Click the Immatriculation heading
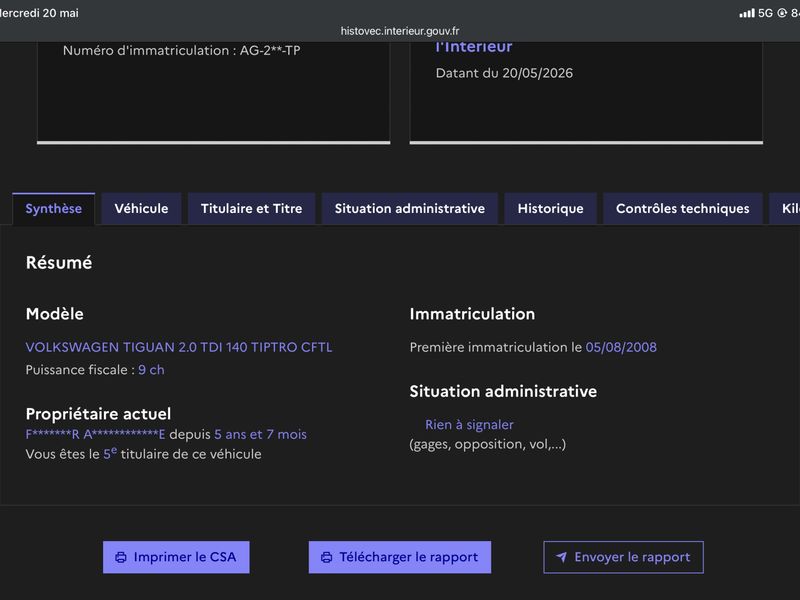This screenshot has height=600, width=800. coord(472,314)
